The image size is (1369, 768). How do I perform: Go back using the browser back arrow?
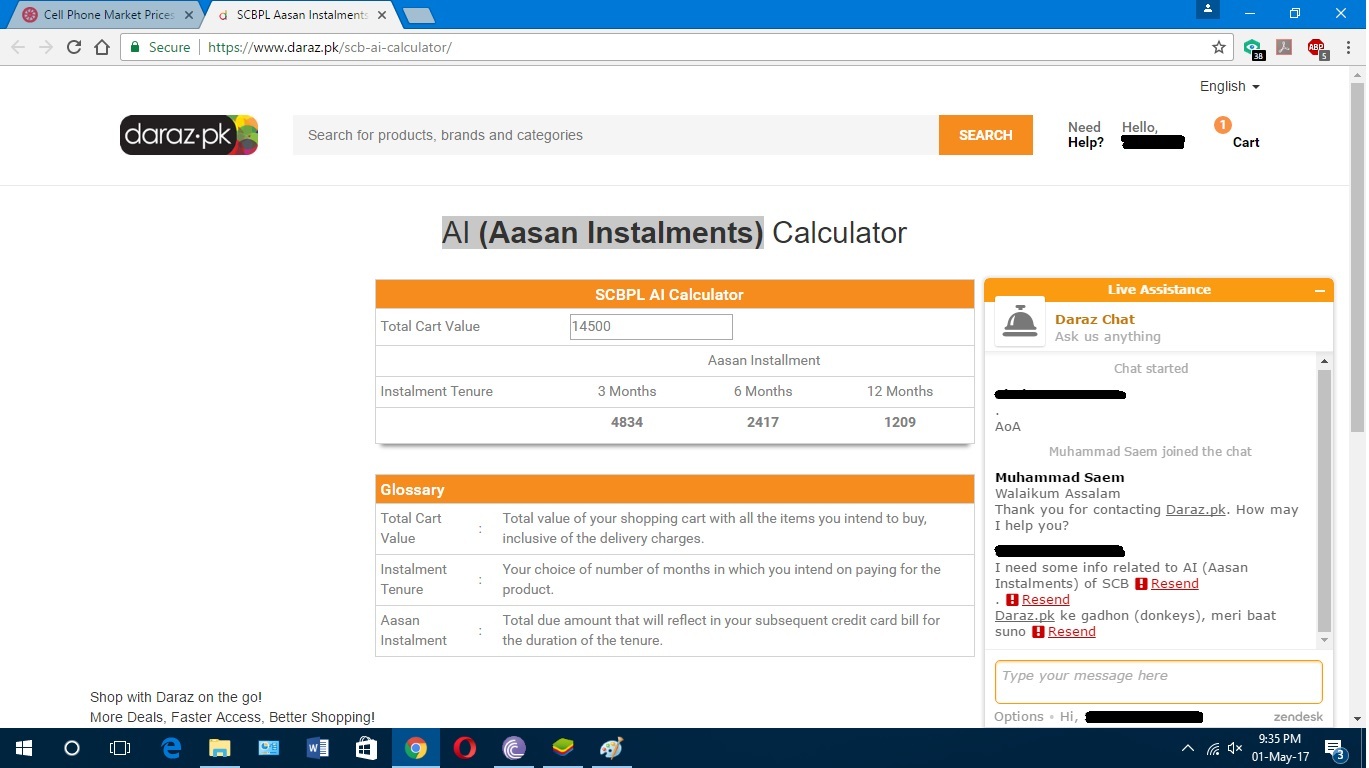tap(18, 47)
